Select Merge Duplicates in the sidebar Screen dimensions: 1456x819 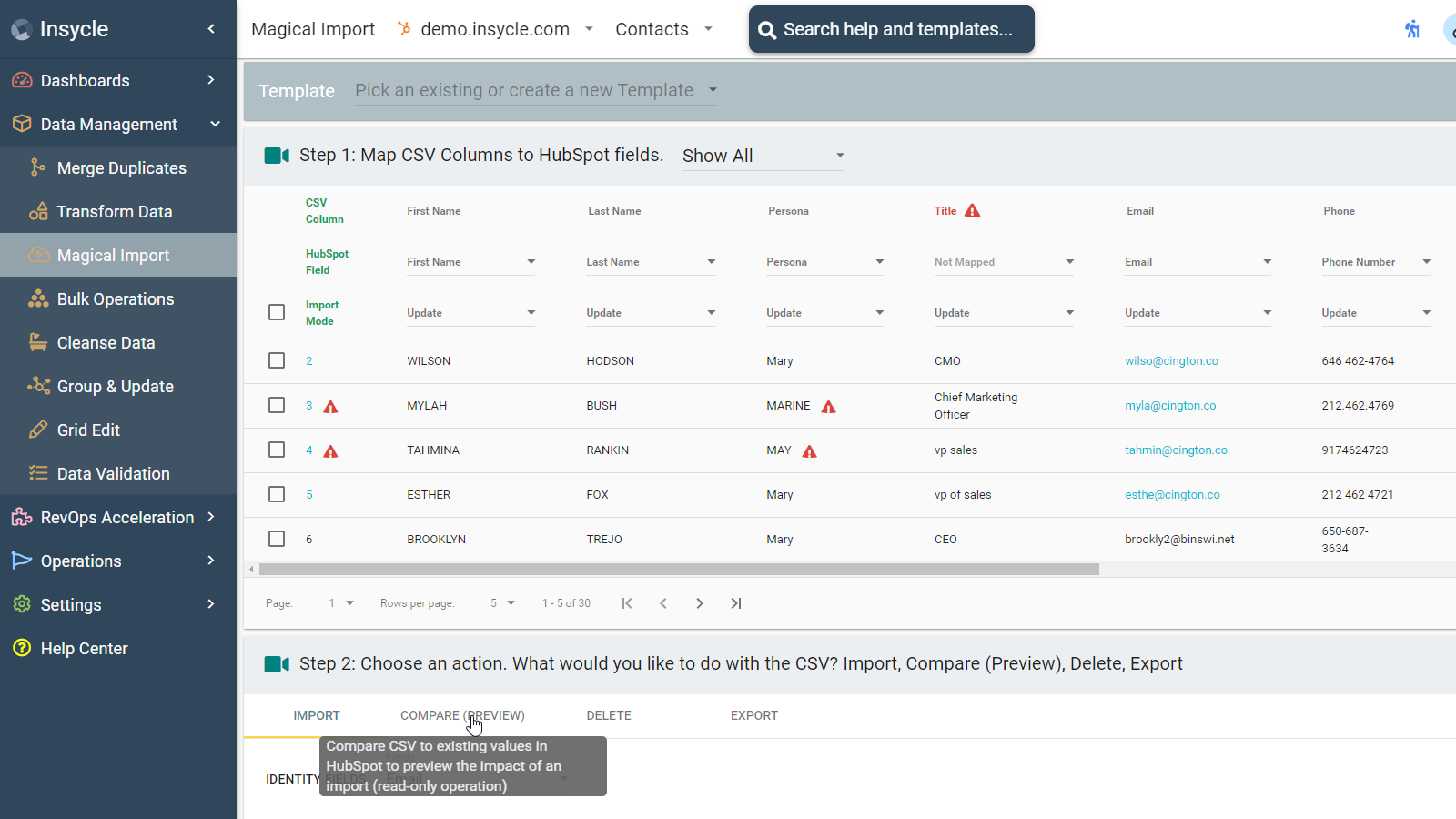pos(121,167)
